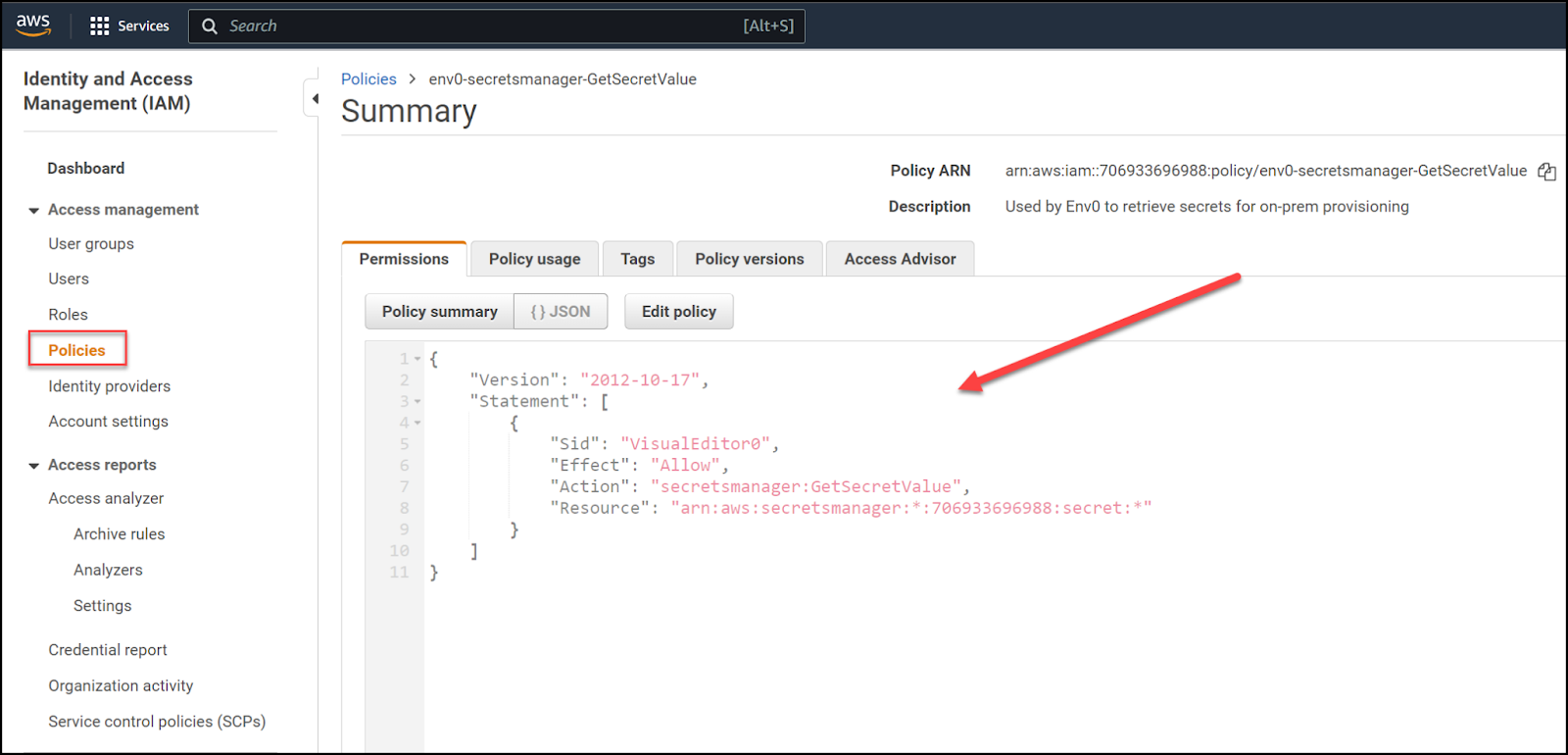Viewport: 1568px width, 755px height.
Task: Click the breadcrumb text env0-secretsmanager-GetSecretValue
Action: pos(563,79)
